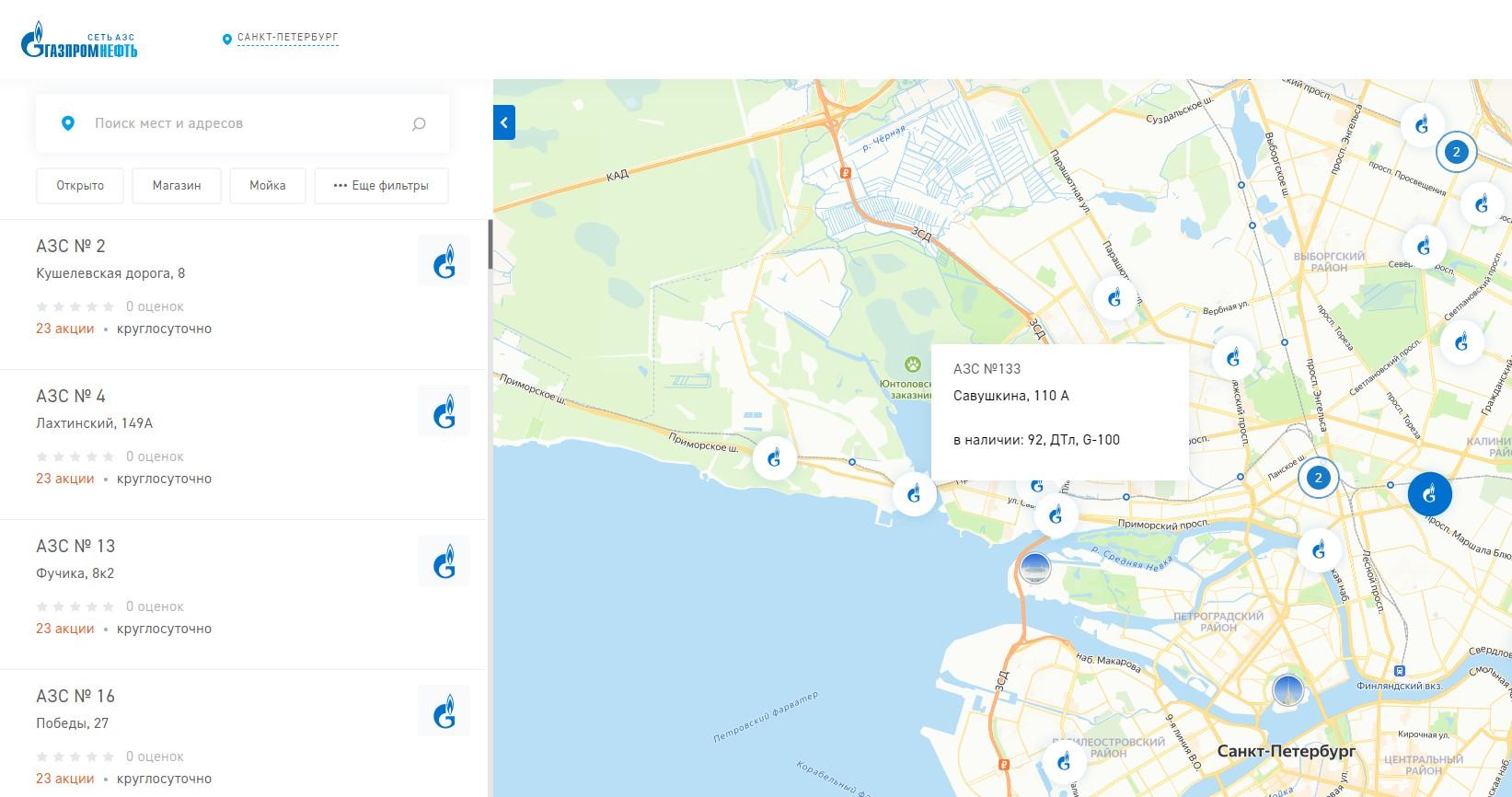Click the Gazprom logo for АЗС № 4
This screenshot has width=1512, height=797.
[x=444, y=410]
